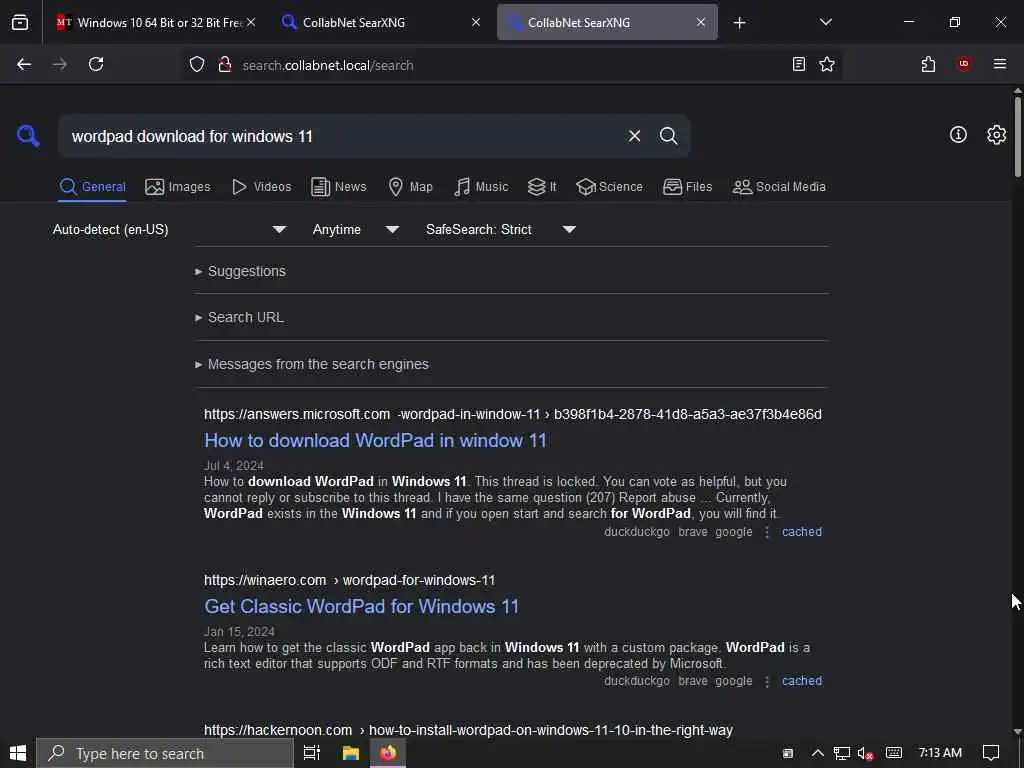Screen dimensions: 1024x768
Task: Close the Windows 10 64 Bit tab
Action: click(x=251, y=22)
